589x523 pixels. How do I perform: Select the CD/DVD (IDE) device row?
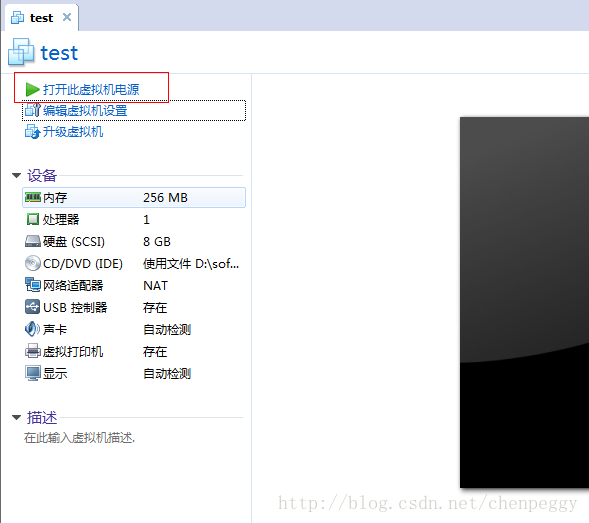tap(134, 263)
